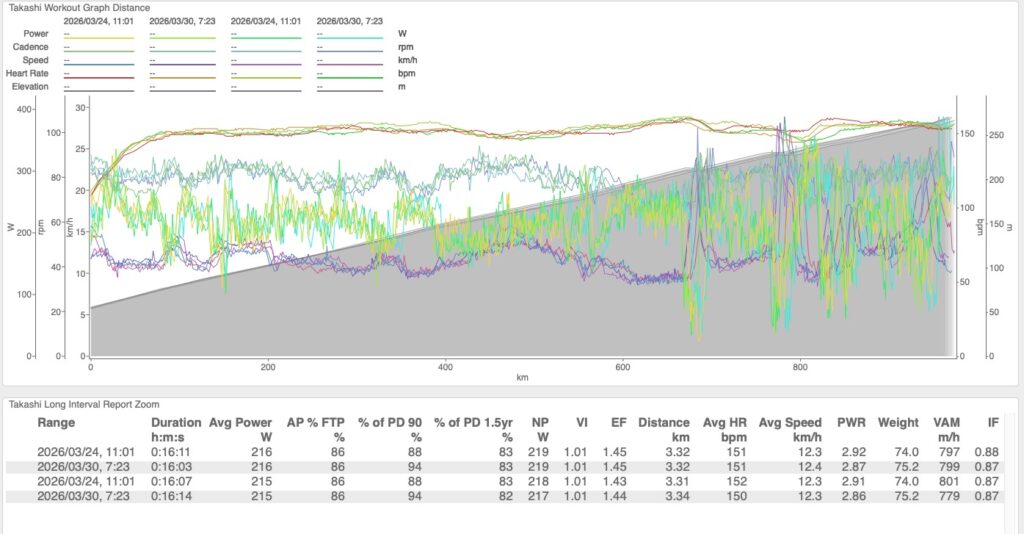The height and width of the screenshot is (534, 1024).
Task: Click the Takashi Workout Graph Distance title
Action: [78, 8]
